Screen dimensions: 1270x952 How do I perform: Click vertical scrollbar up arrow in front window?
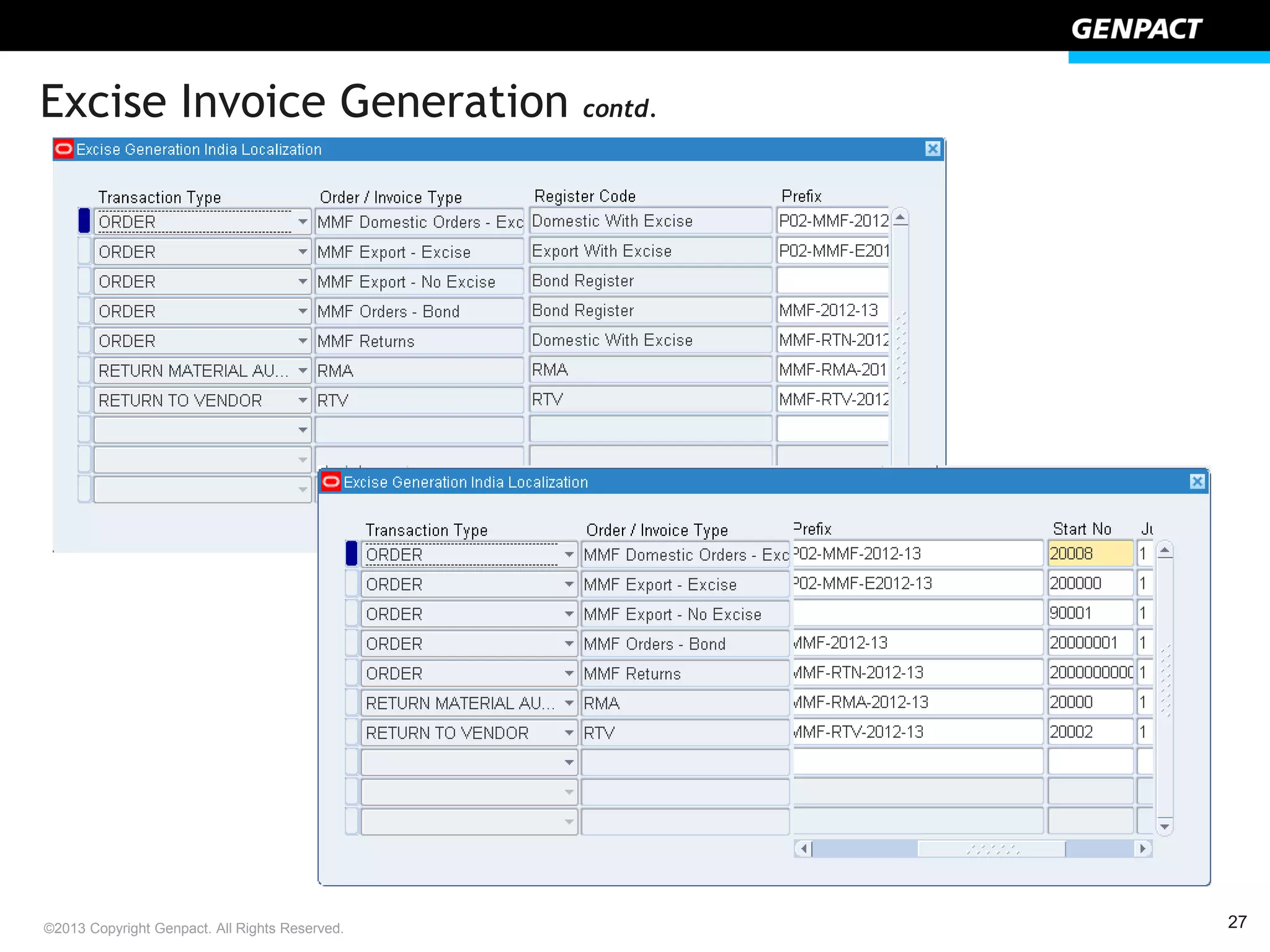point(1165,550)
